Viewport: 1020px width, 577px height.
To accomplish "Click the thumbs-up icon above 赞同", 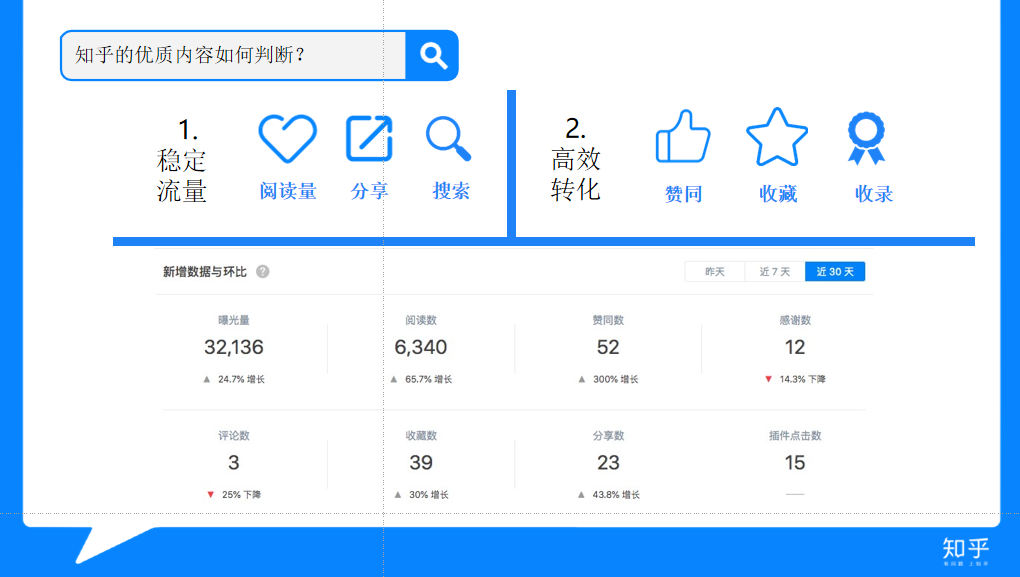I will (683, 136).
